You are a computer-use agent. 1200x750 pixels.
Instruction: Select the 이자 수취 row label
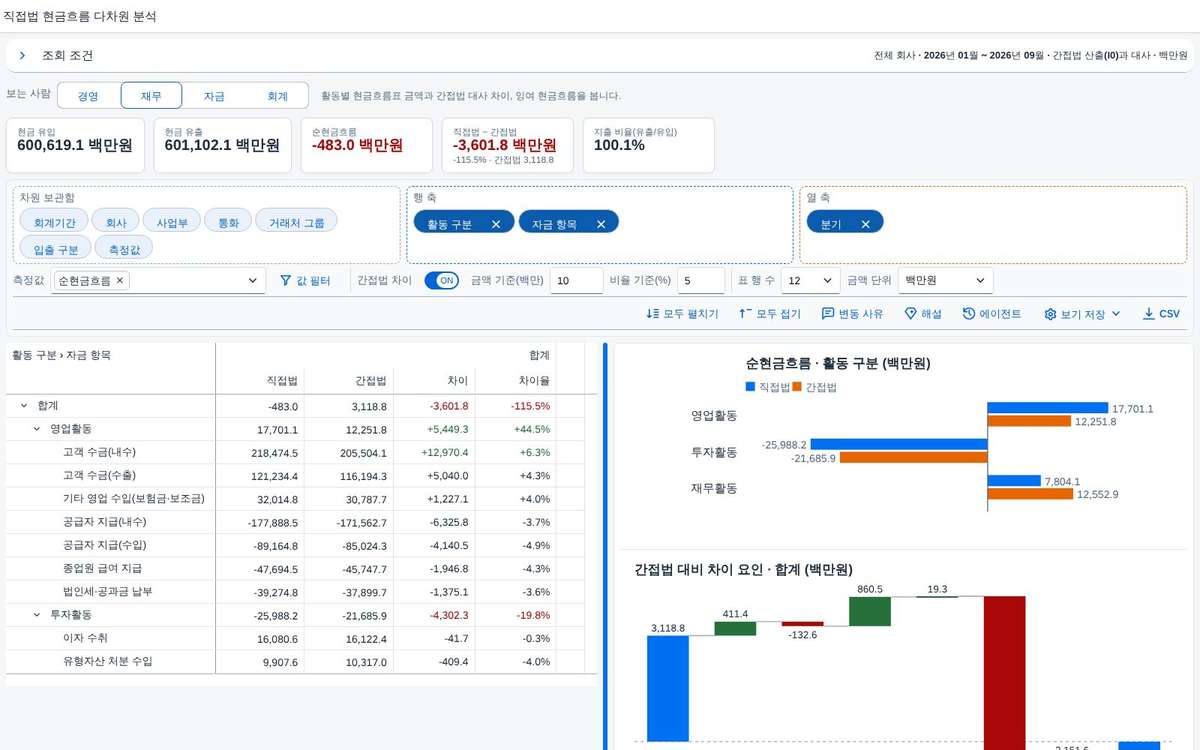[85, 638]
